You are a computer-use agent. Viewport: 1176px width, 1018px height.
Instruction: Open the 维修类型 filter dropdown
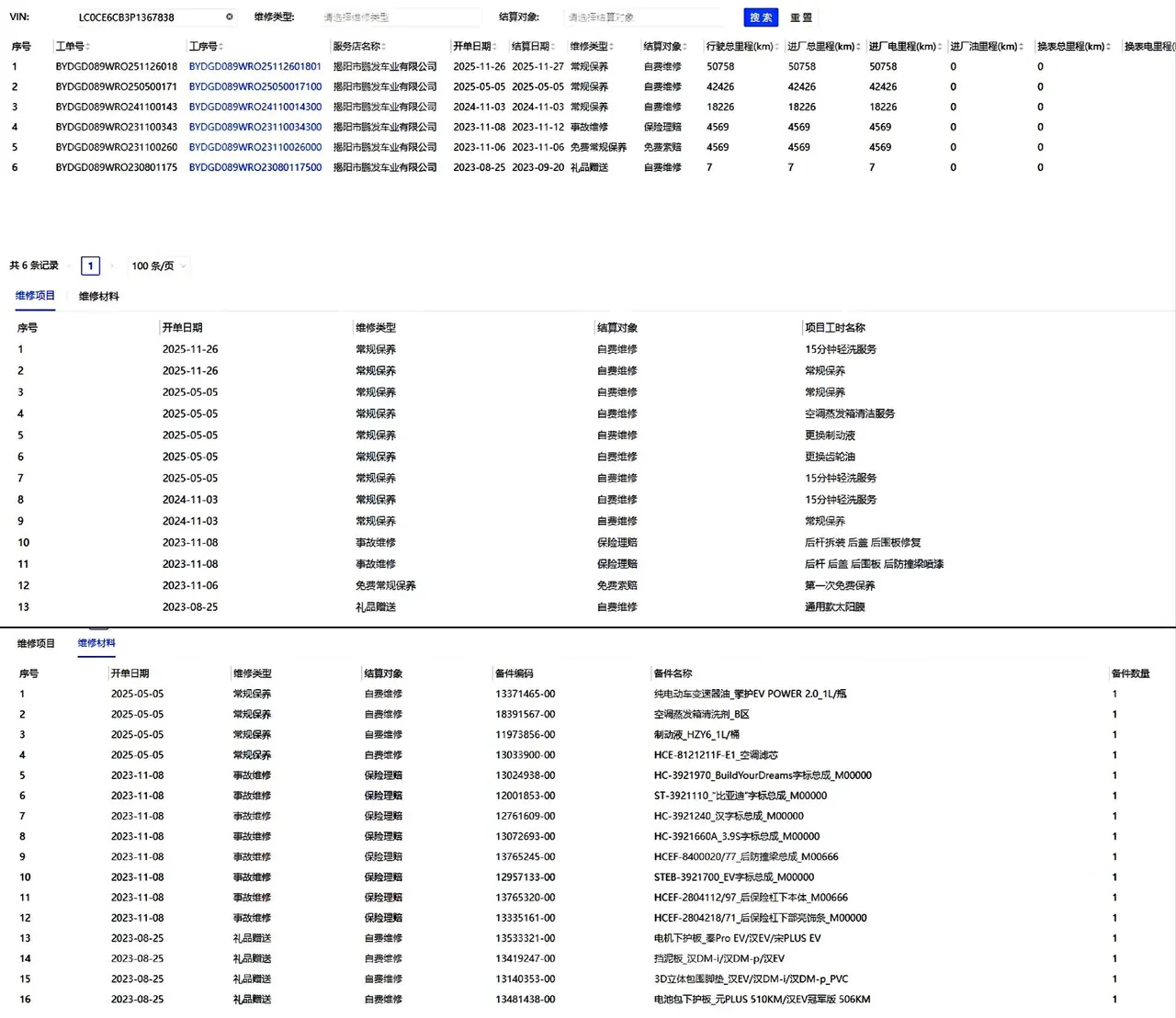[401, 17]
